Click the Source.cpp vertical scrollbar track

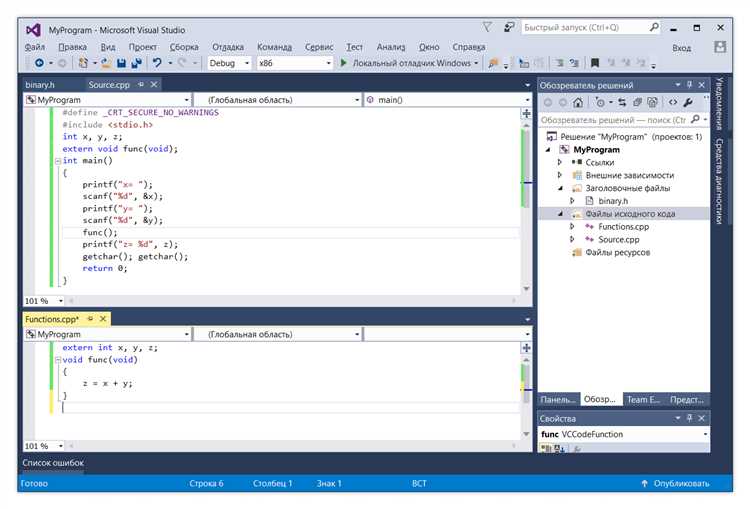526,239
